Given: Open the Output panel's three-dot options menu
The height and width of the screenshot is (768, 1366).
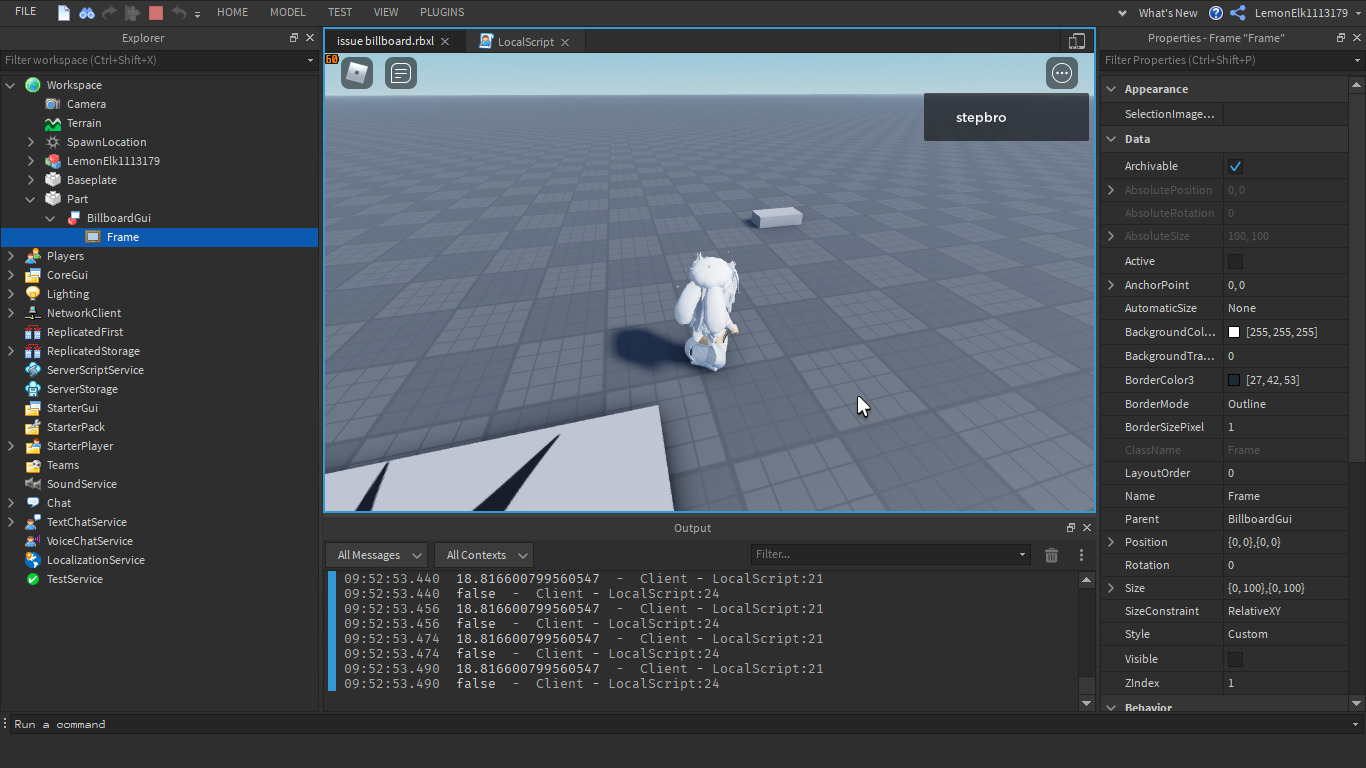Looking at the screenshot, I should click(1081, 555).
